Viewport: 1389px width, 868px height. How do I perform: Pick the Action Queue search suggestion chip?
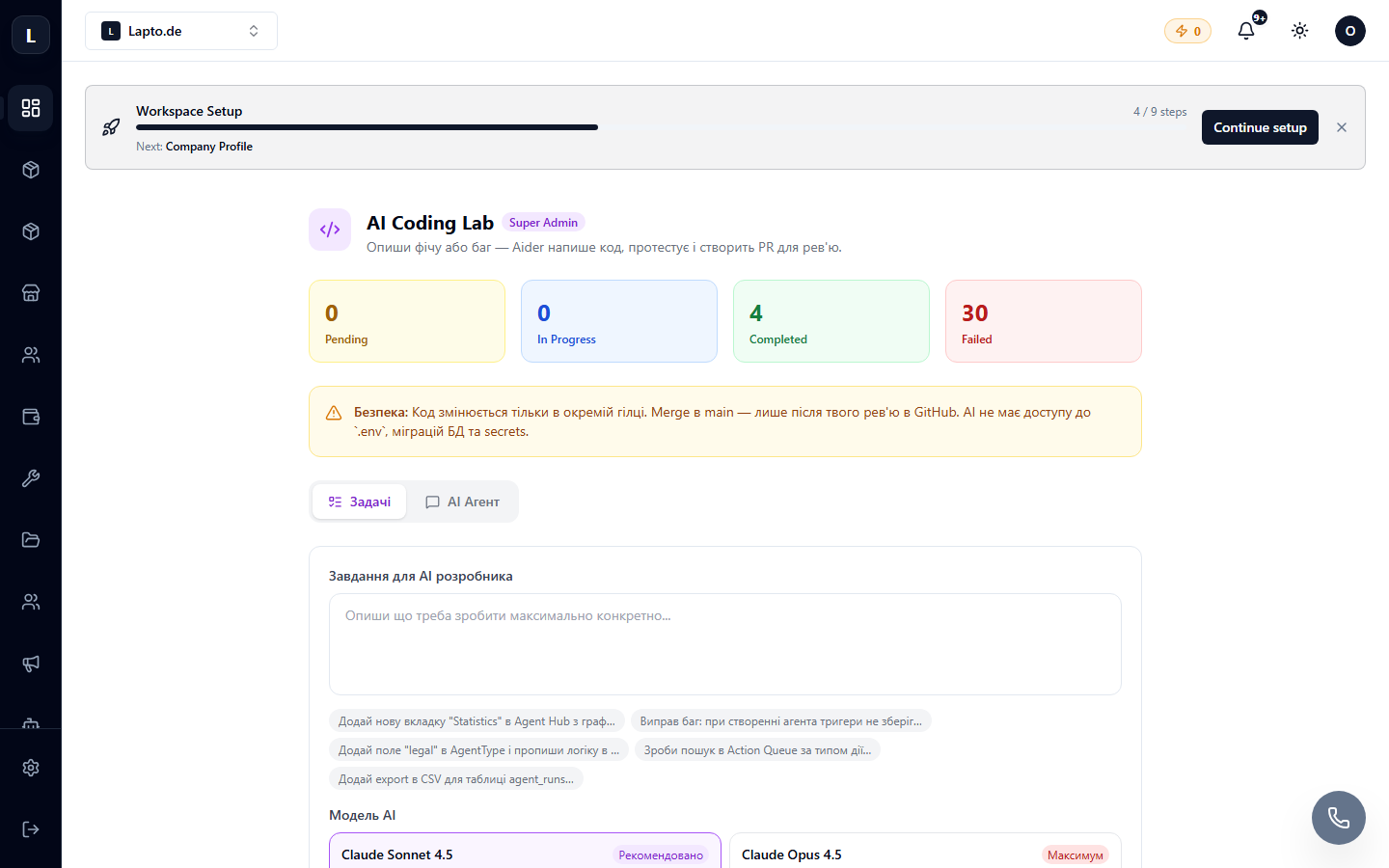coord(757,750)
